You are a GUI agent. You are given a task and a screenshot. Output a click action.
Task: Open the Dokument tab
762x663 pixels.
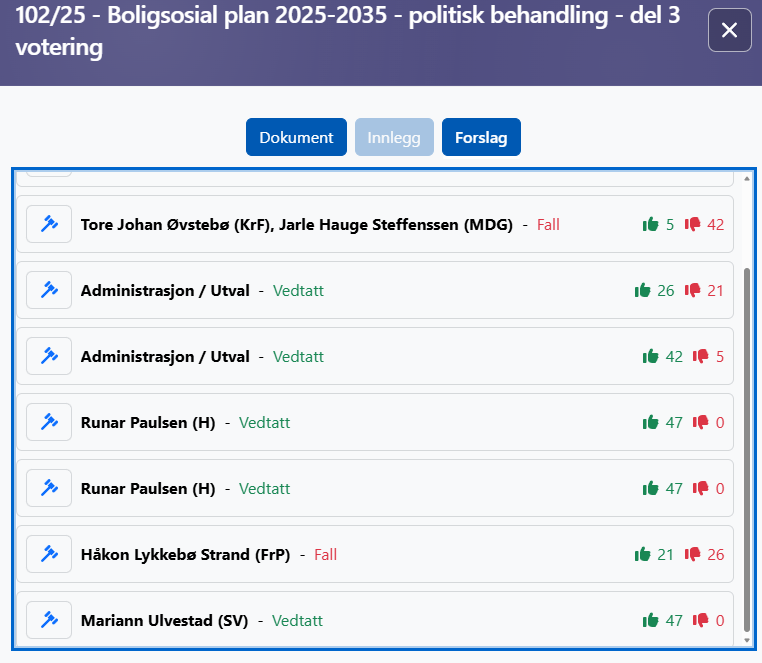click(296, 137)
